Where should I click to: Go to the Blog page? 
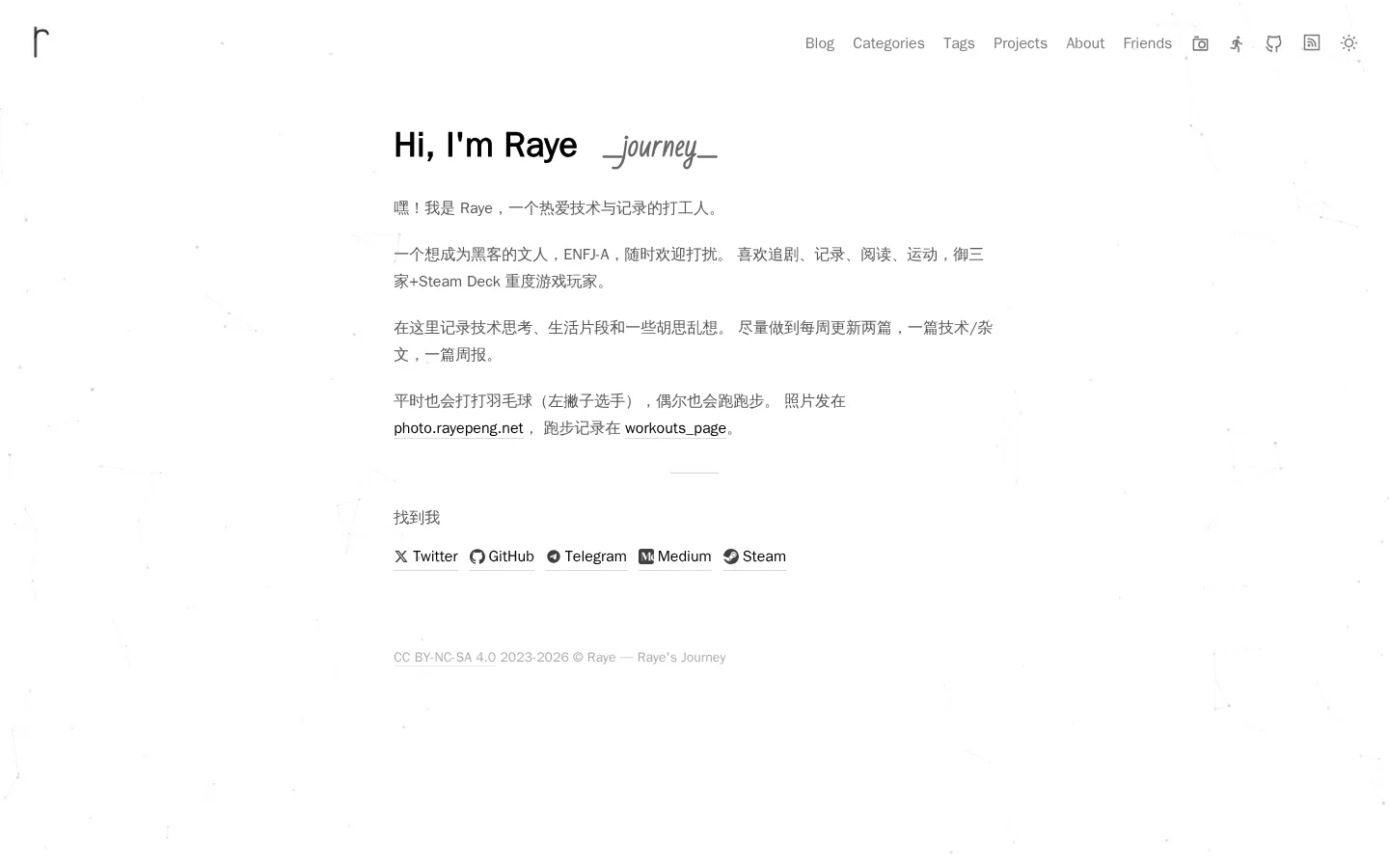pos(820,43)
